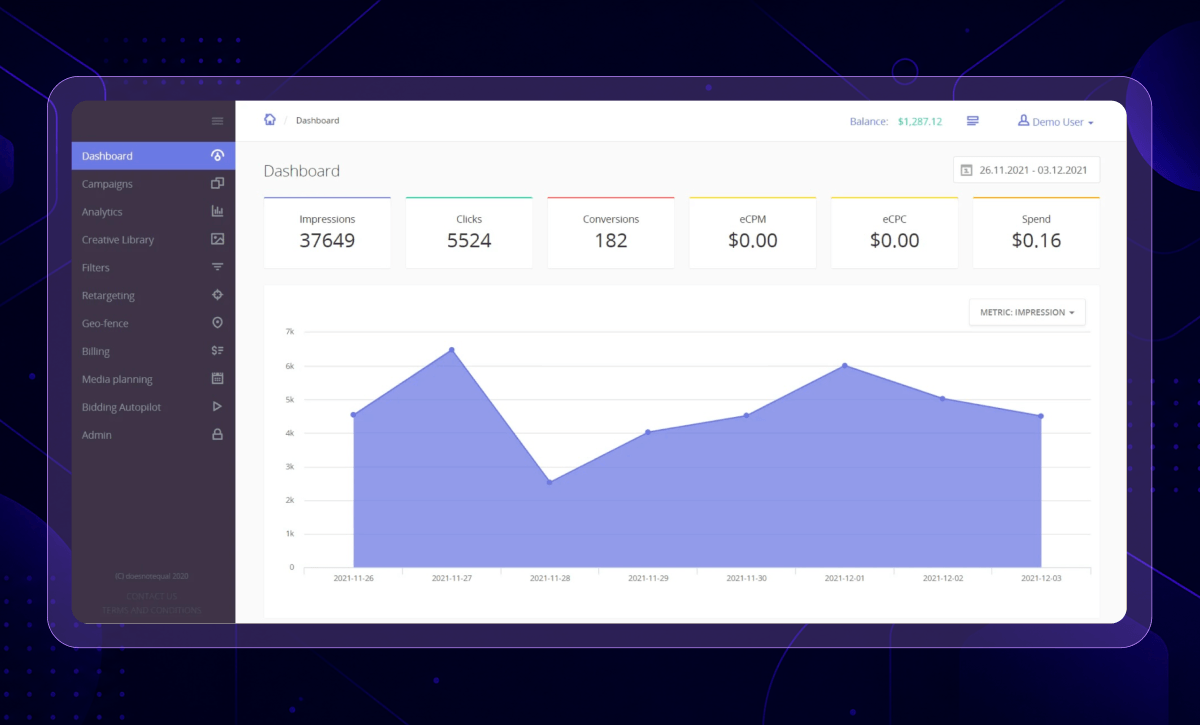Viewport: 1200px width, 725px height.
Task: Click the chart low point for 2021-11-28
Action: coord(550,482)
